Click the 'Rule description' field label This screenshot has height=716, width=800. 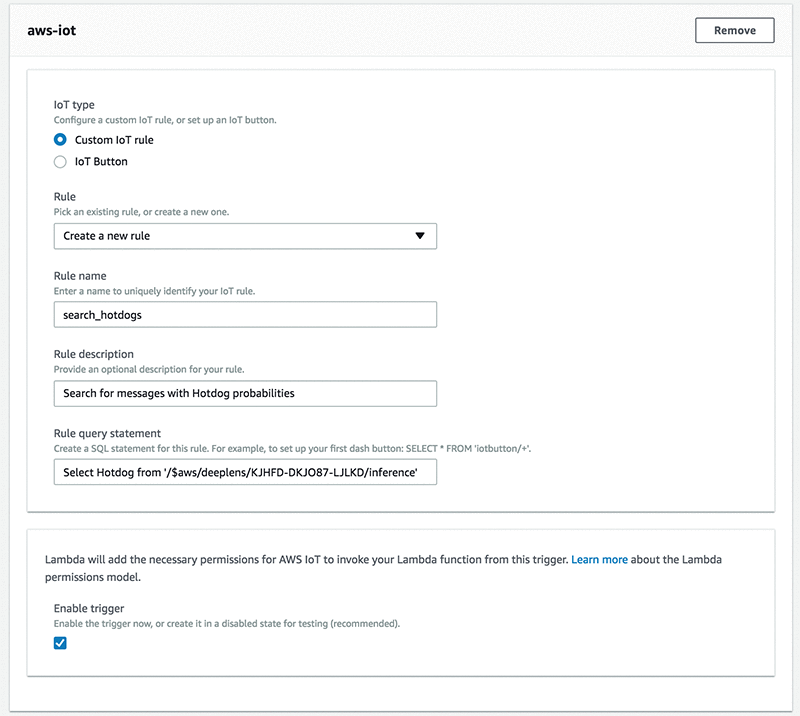[x=93, y=354]
